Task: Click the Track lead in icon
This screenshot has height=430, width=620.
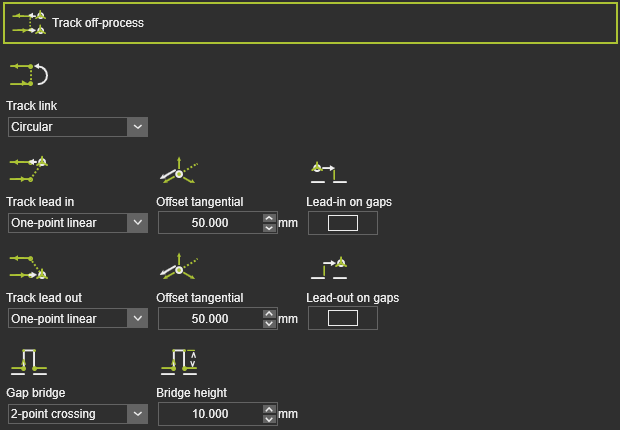Action: 28,169
